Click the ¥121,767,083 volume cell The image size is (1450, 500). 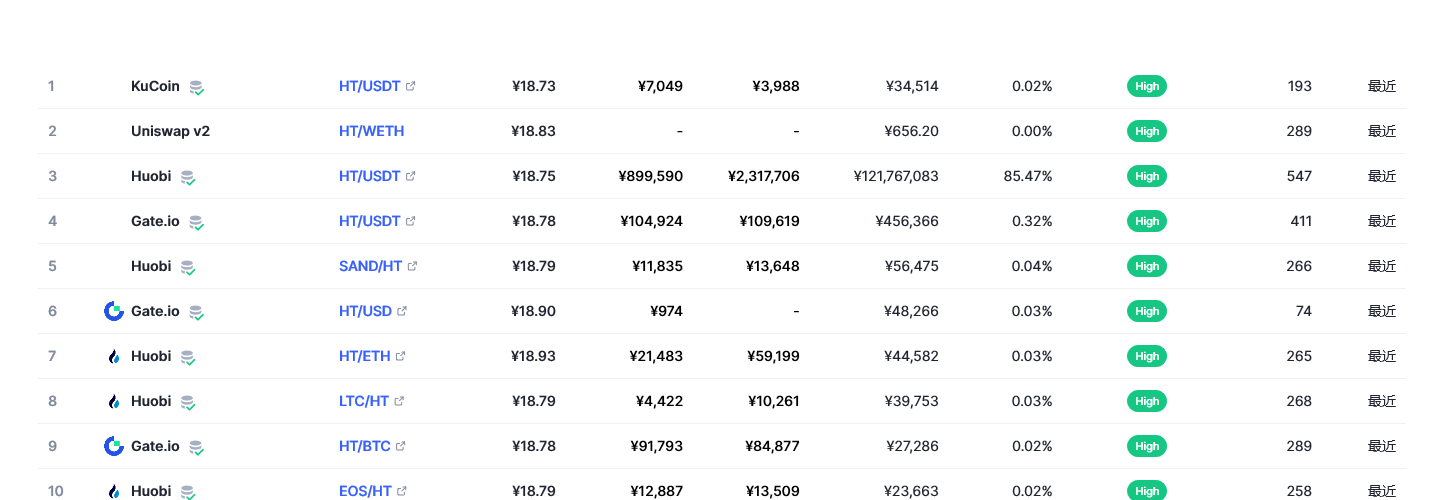896,176
